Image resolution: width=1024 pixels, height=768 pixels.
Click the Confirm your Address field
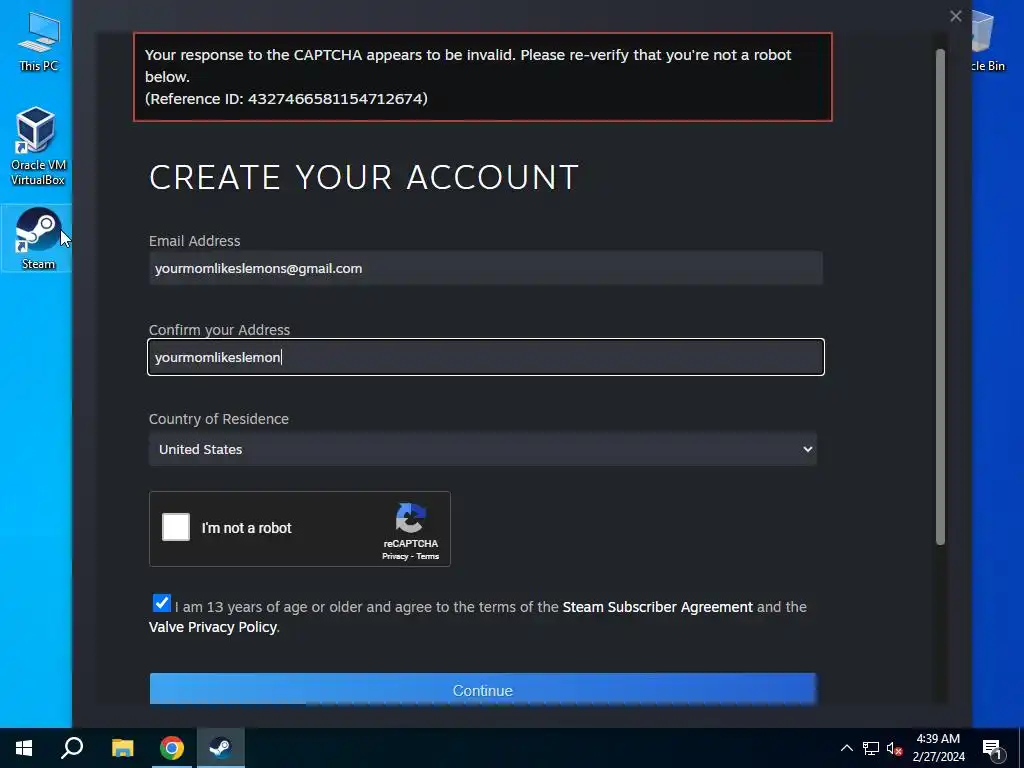click(486, 357)
